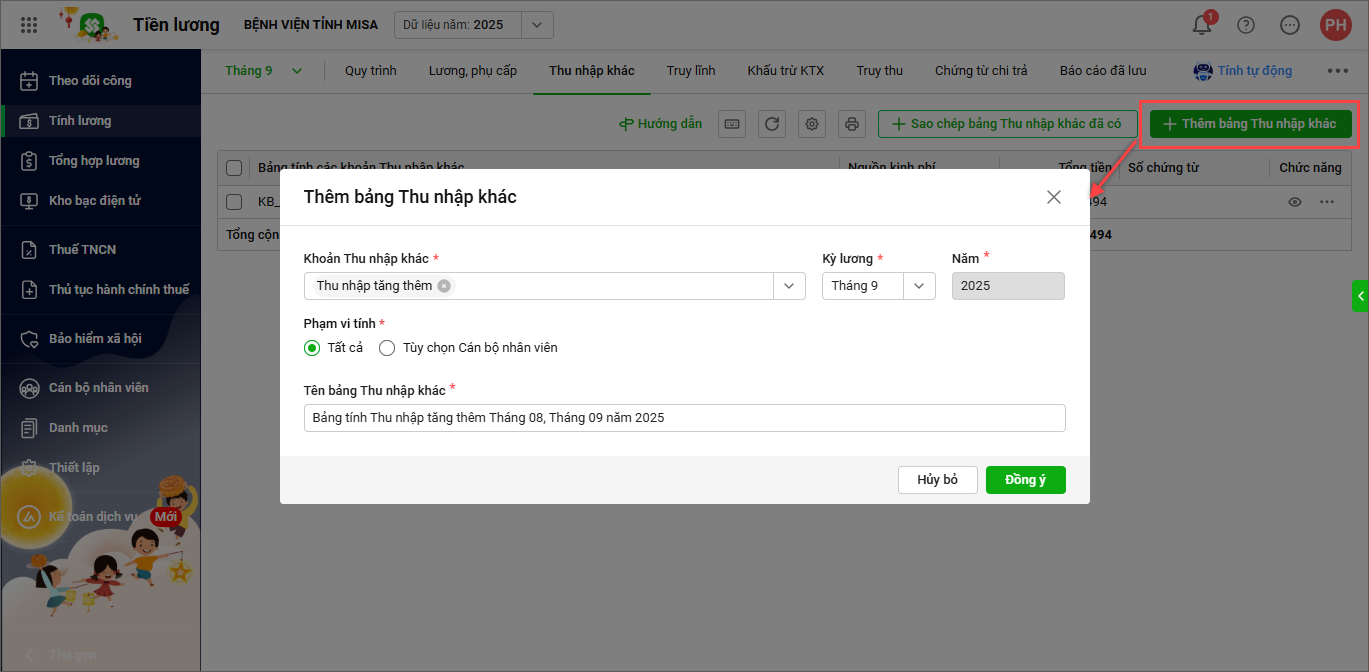Click the Đồng ý button

[x=1025, y=480]
